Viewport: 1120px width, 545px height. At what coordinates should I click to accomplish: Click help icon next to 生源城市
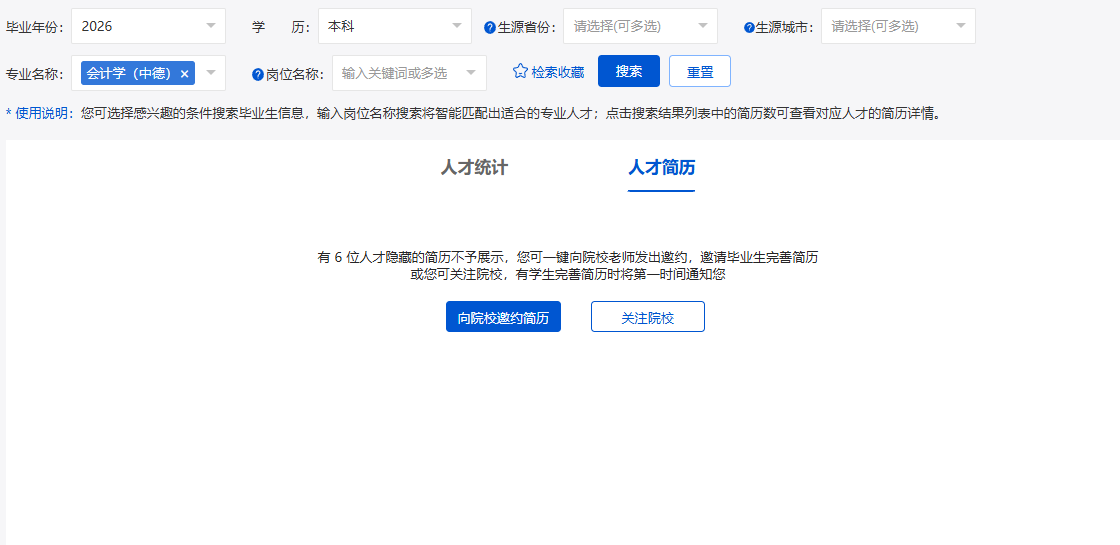click(749, 28)
